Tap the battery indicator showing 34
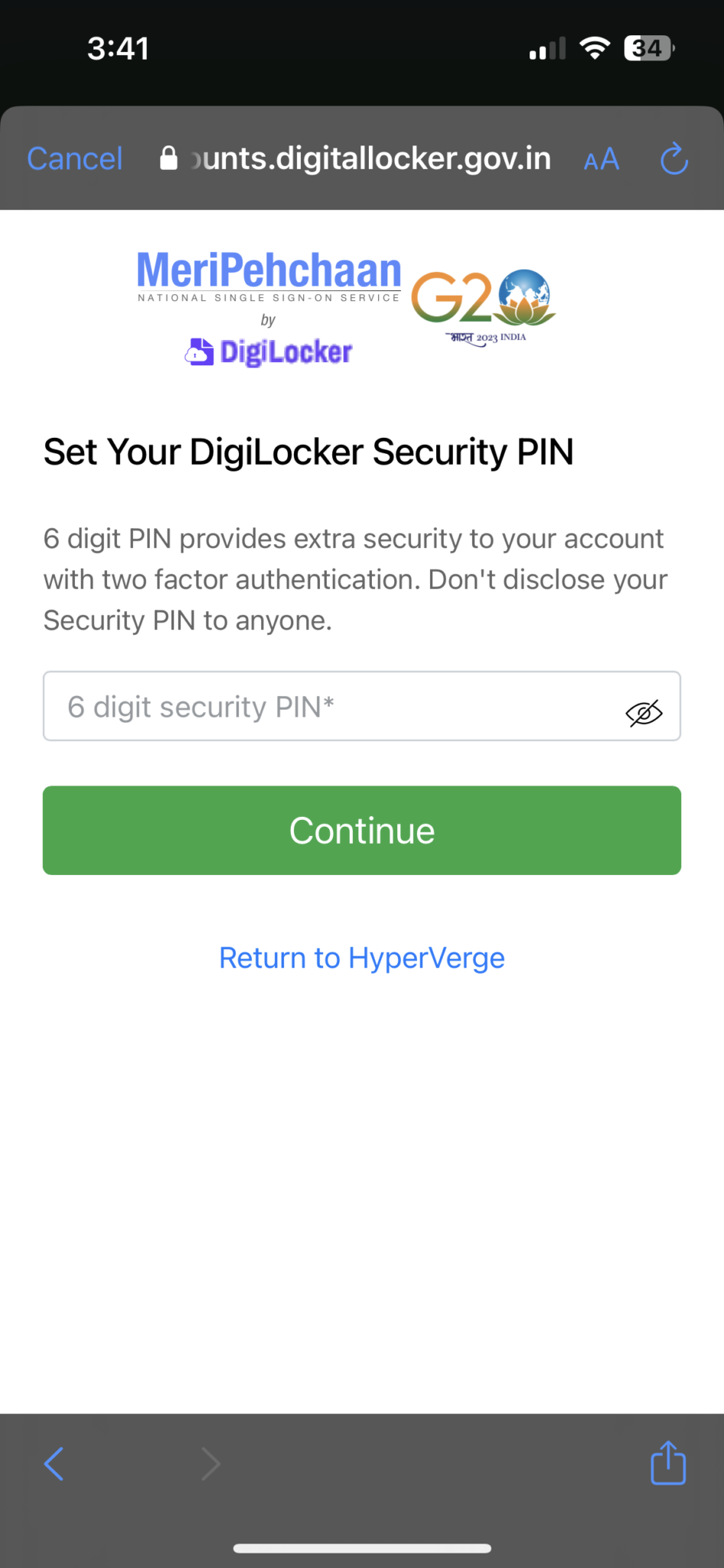724x1568 pixels. click(x=650, y=48)
